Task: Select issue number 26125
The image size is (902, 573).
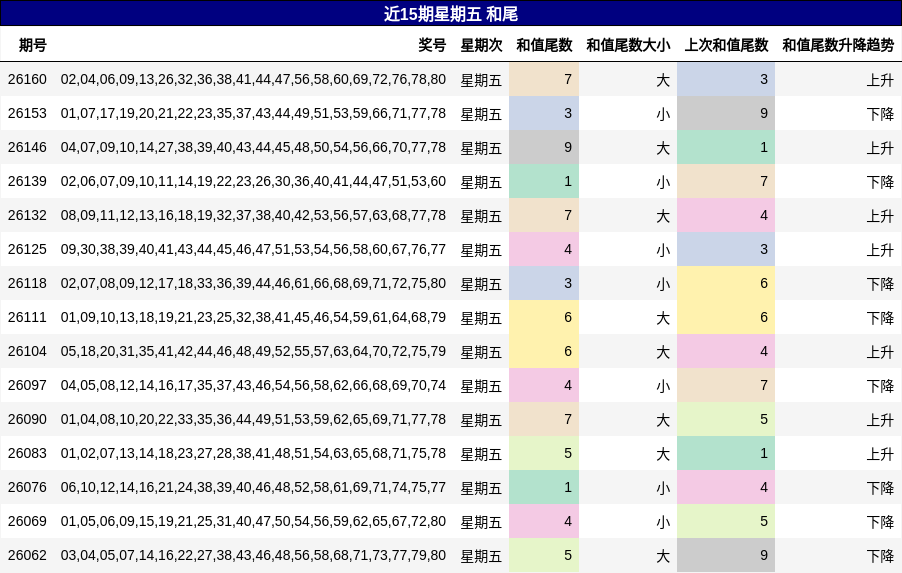Action: click(x=27, y=249)
